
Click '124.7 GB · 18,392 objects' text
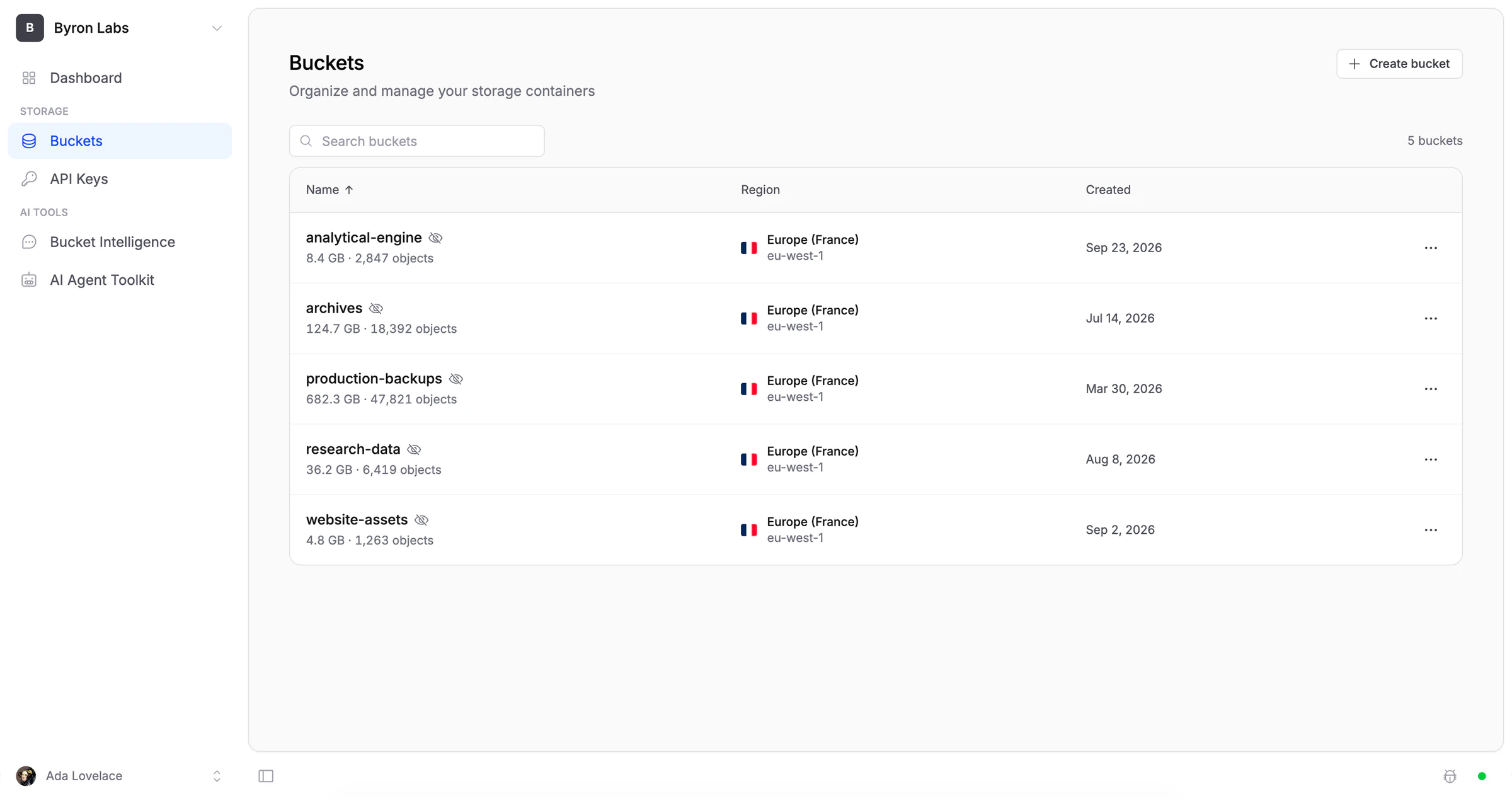tap(381, 329)
